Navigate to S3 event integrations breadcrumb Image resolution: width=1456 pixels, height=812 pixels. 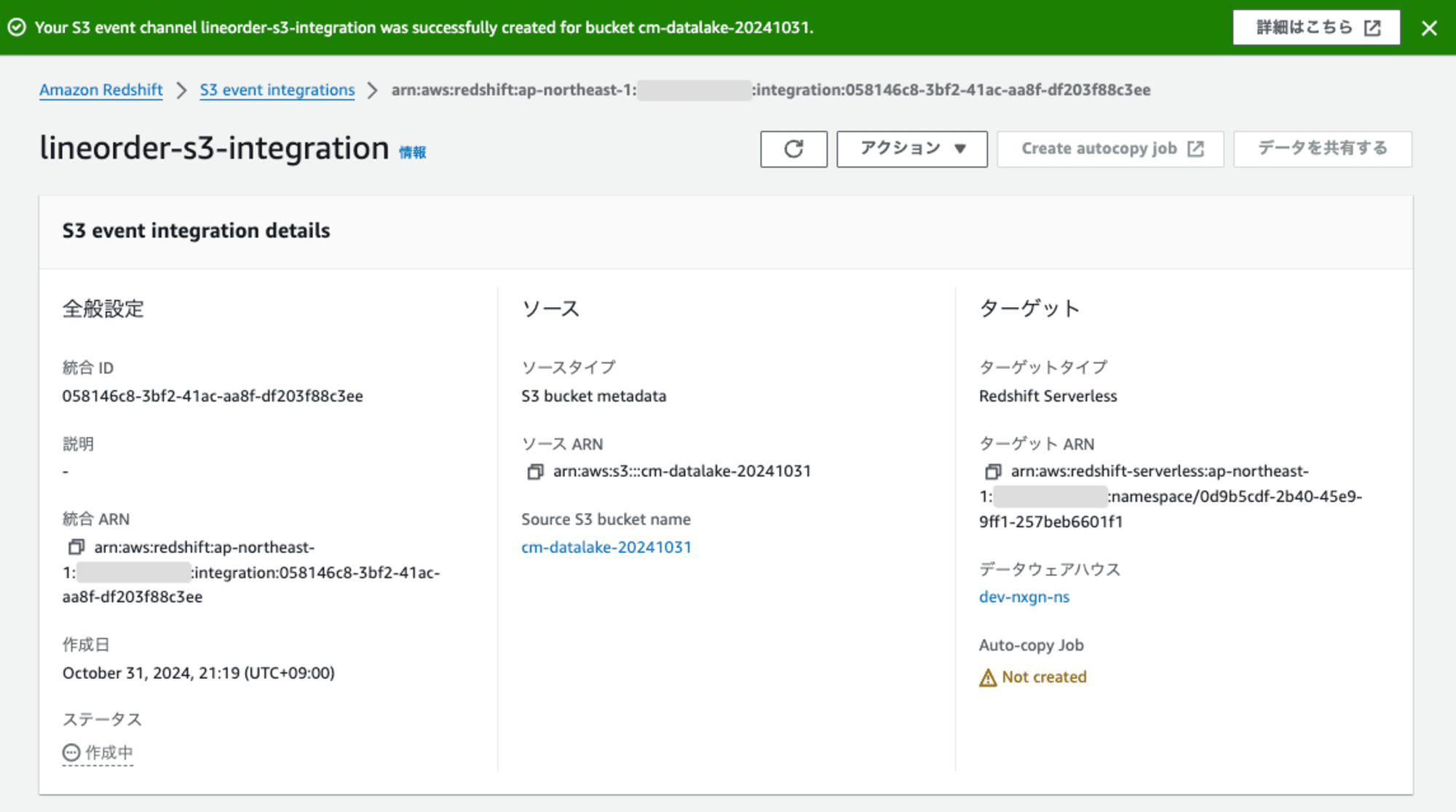(x=277, y=89)
